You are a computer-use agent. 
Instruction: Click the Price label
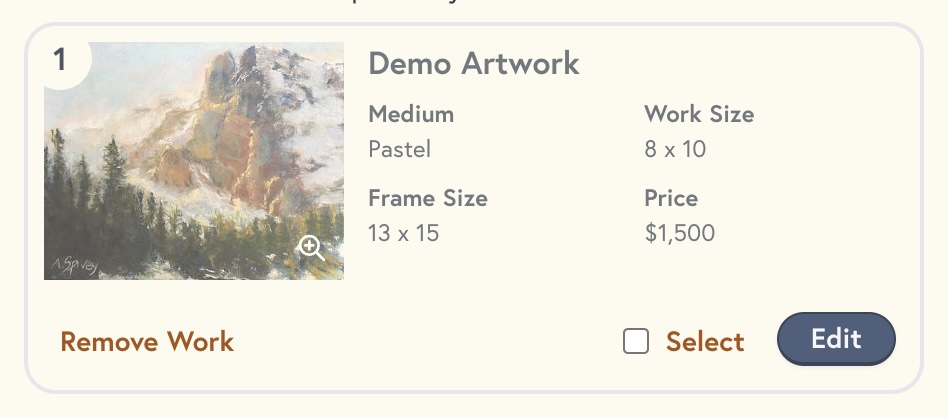point(671,198)
